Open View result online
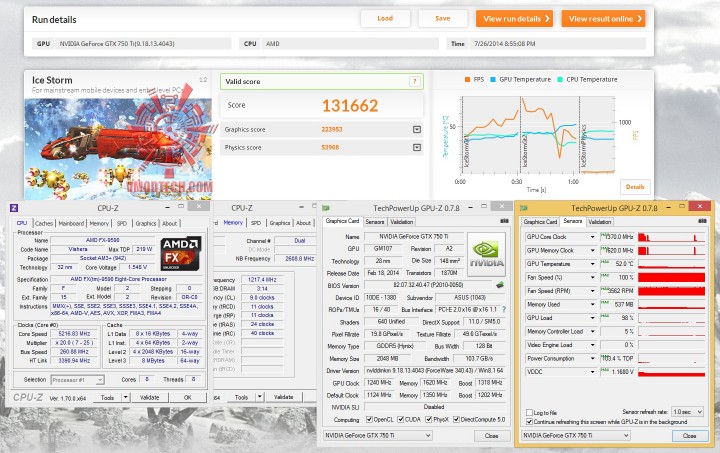Image resolution: width=720 pixels, height=453 pixels. pyautogui.click(x=603, y=19)
